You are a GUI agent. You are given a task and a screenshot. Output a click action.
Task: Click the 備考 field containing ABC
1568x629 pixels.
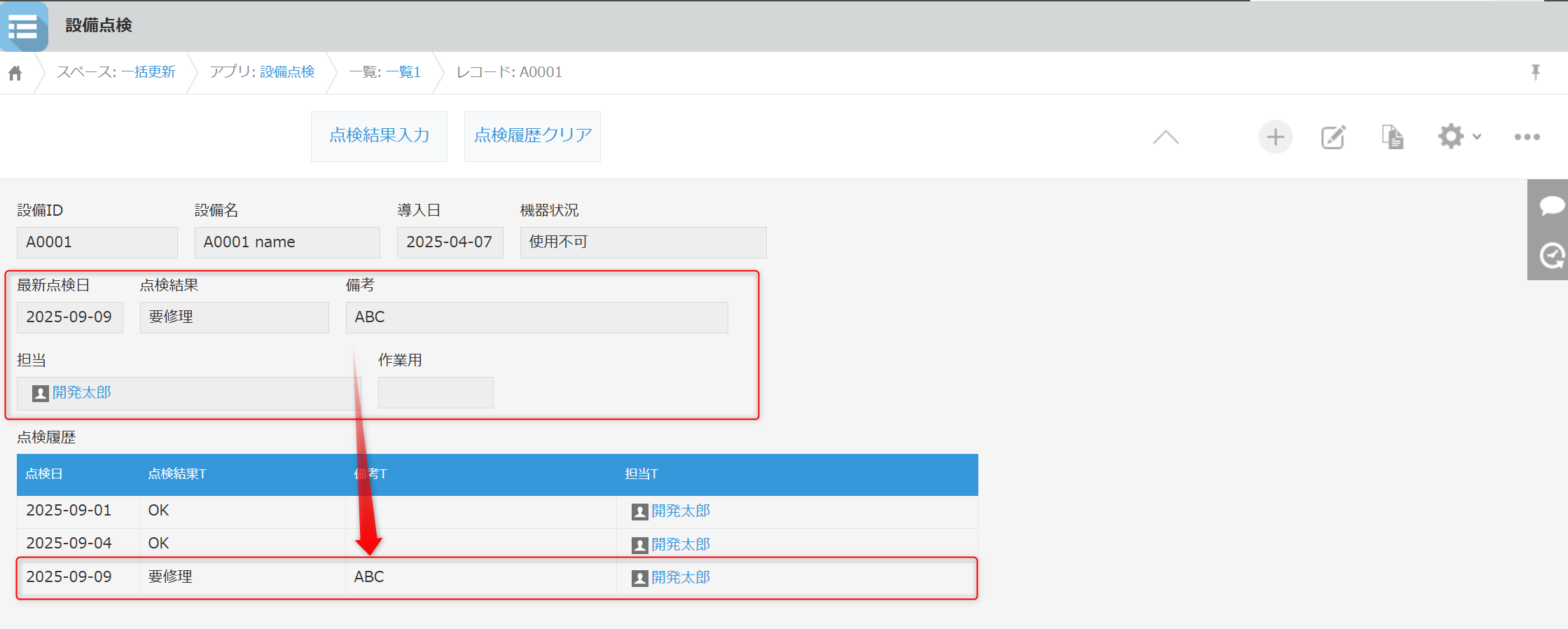coord(536,317)
